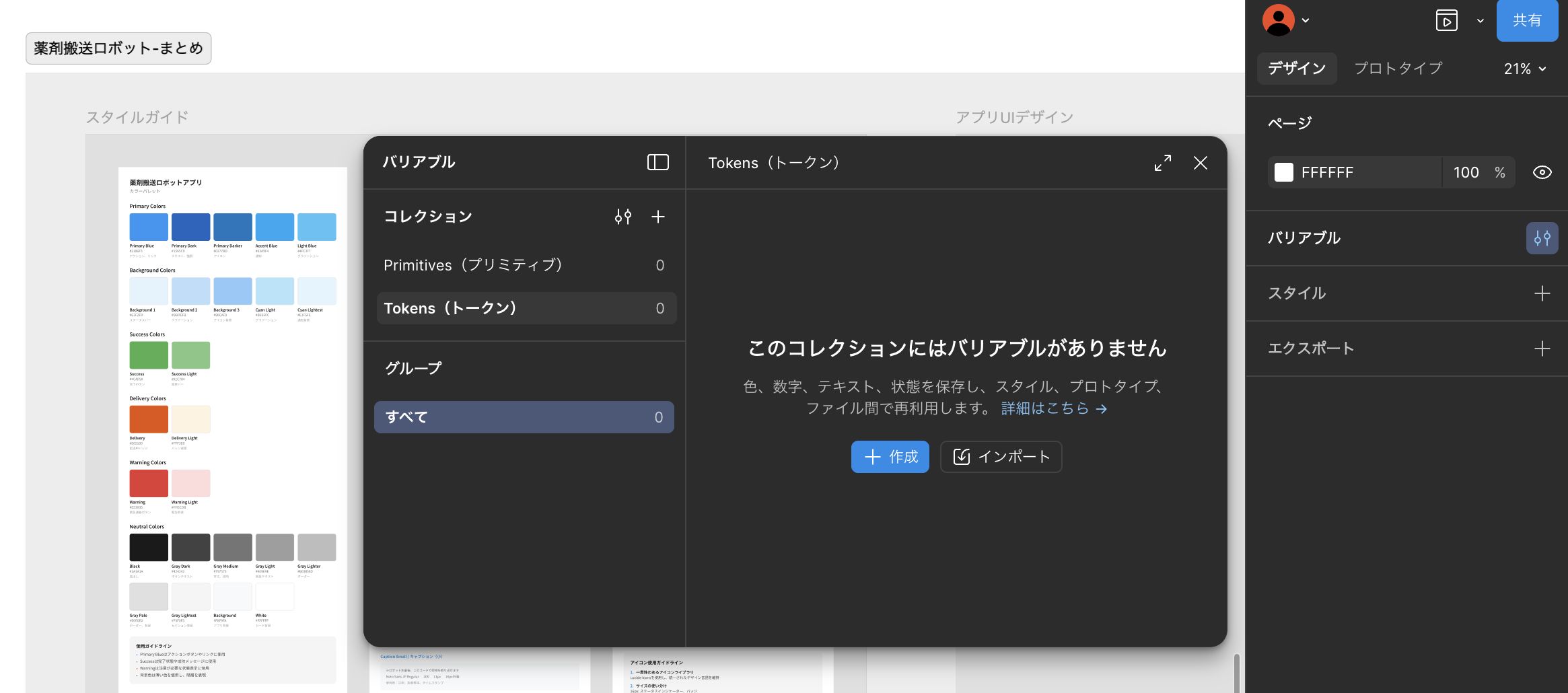This screenshot has width=1568, height=693.
Task: Switch to デザイン tab
Action: (1296, 68)
